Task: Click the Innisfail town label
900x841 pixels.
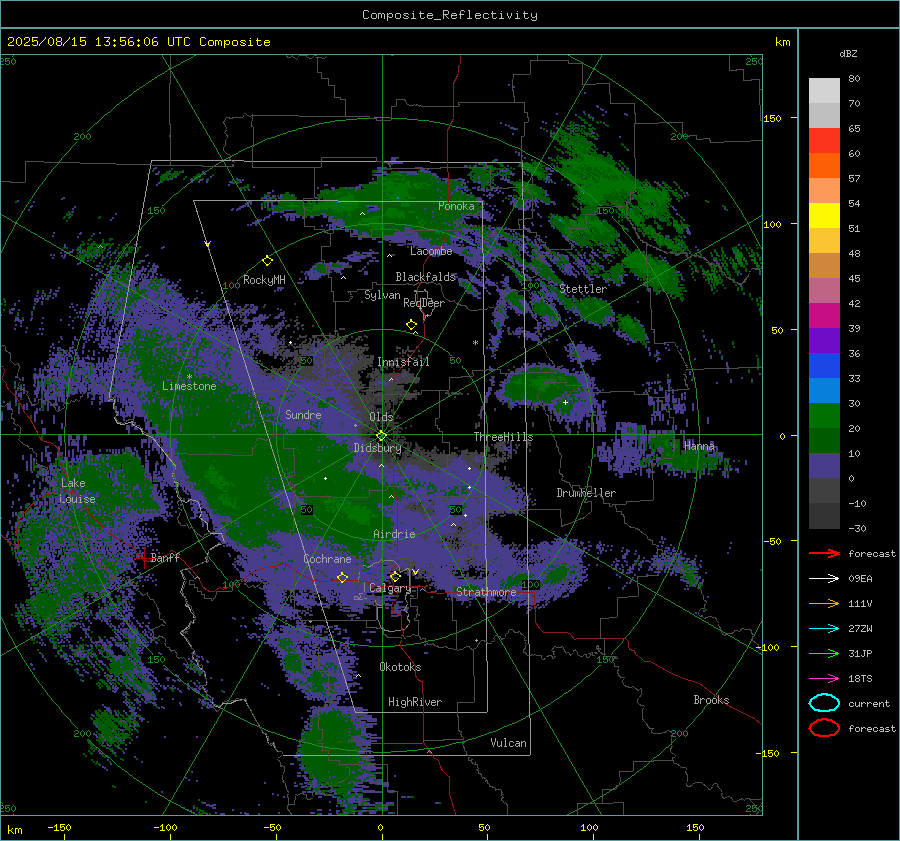Action: pos(403,362)
